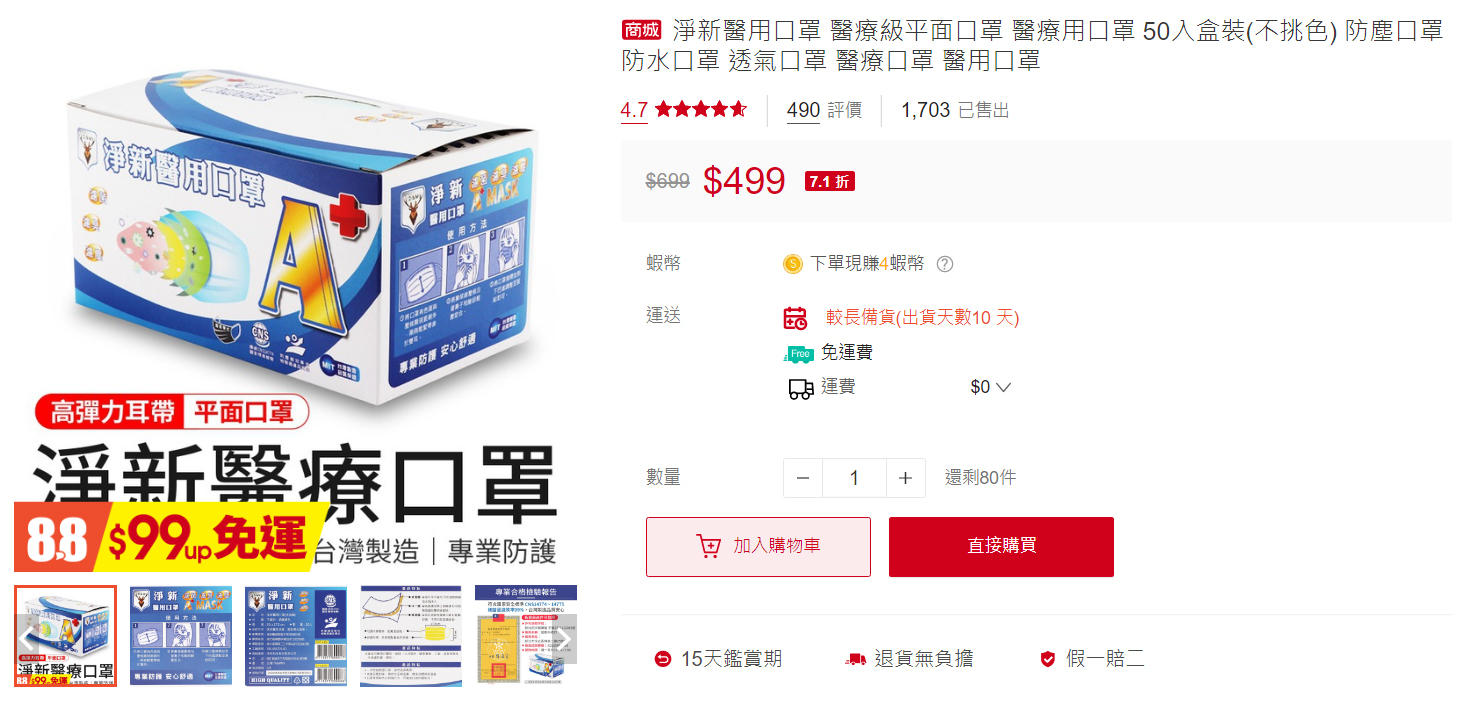The image size is (1482, 703).
Task: Click the calendar icon for 較長備貨
Action: pos(795,318)
